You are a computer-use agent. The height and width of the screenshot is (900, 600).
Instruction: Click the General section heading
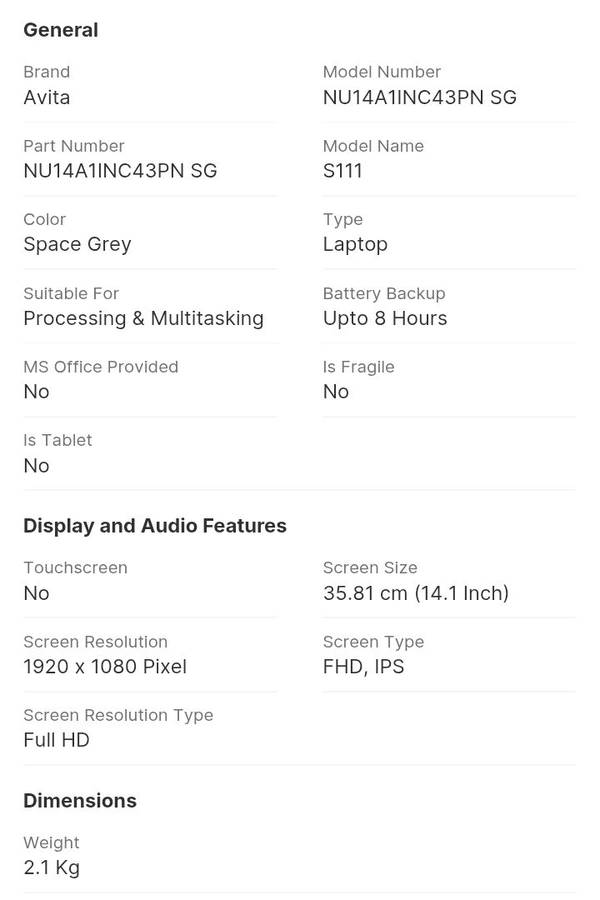(x=60, y=30)
